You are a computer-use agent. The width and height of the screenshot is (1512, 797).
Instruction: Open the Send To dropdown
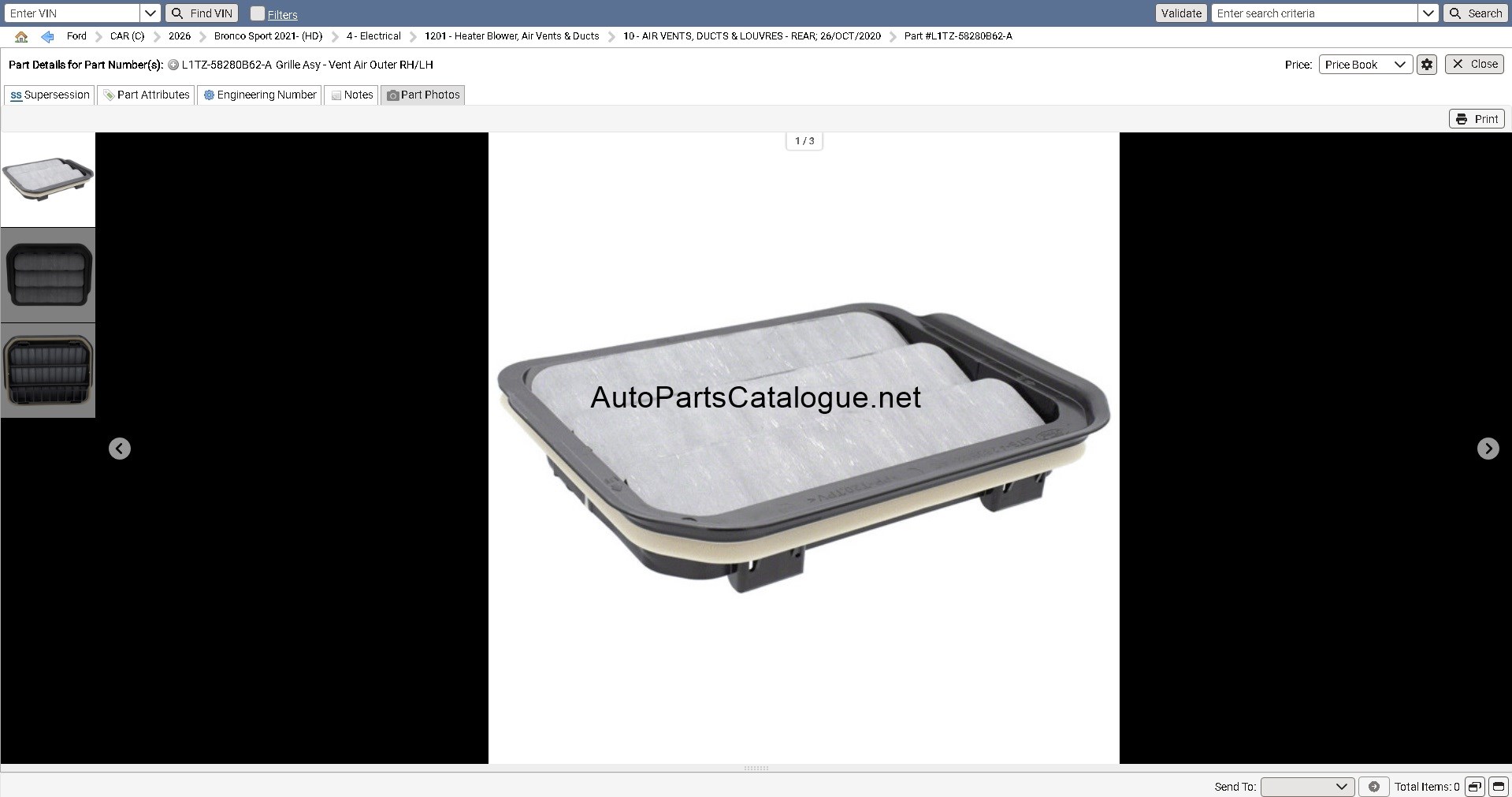coord(1307,787)
